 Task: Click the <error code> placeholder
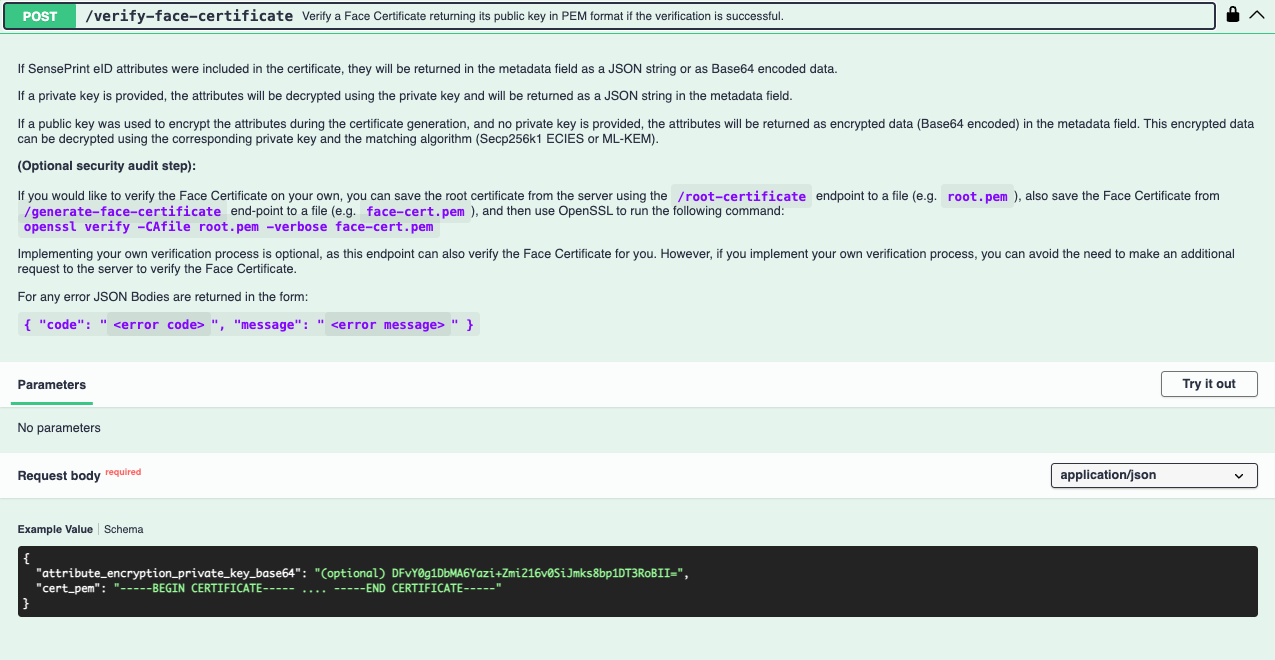pyautogui.click(x=159, y=325)
